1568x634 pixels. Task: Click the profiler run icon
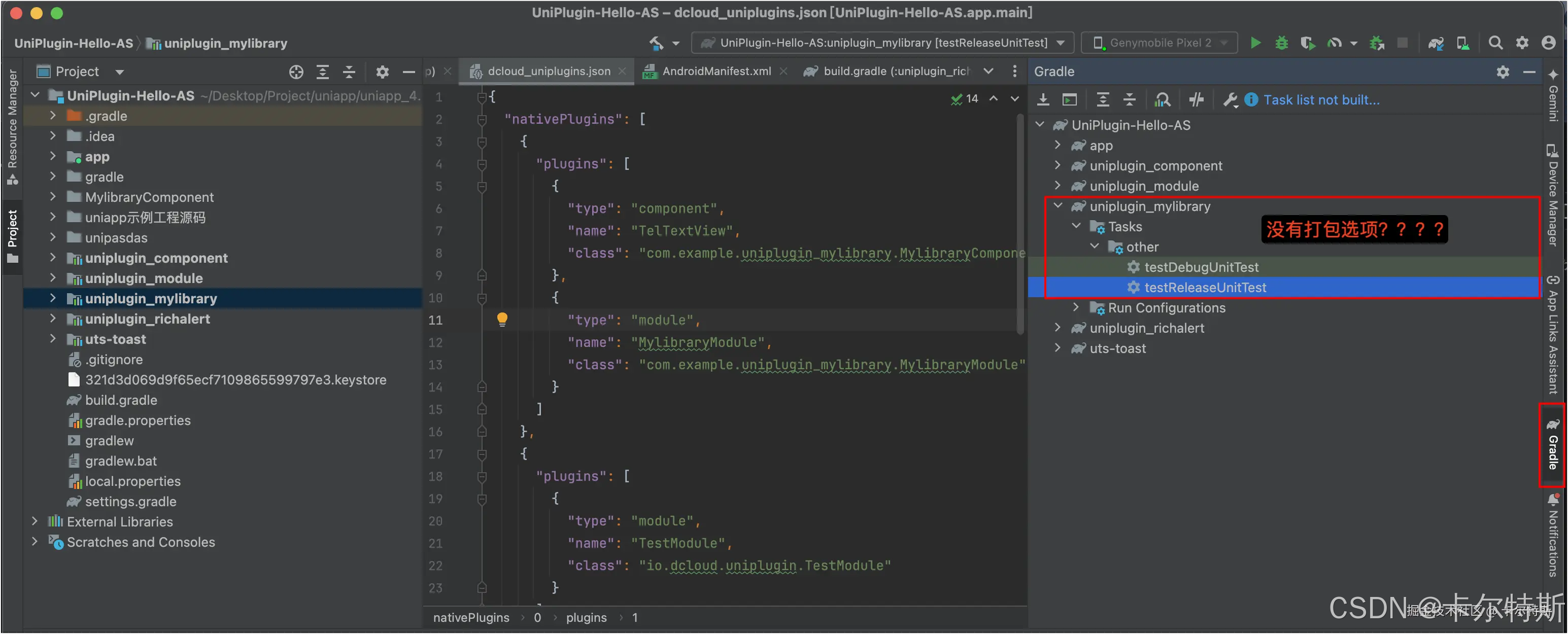pyautogui.click(x=1334, y=43)
